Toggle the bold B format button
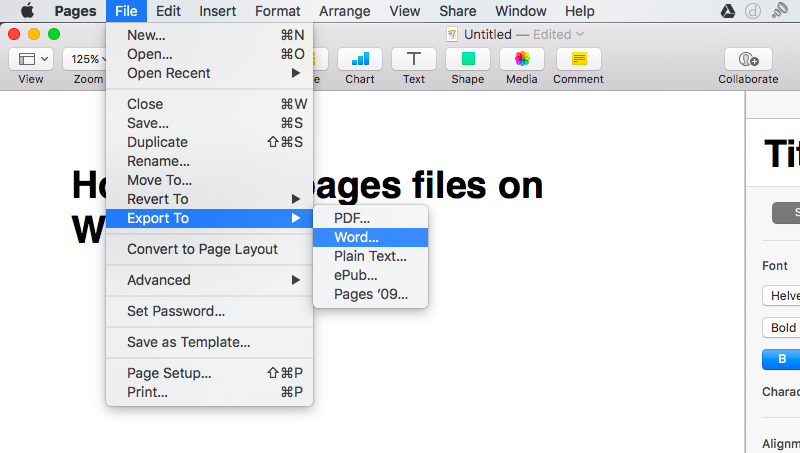Viewport: 800px width, 453px height. pos(781,359)
